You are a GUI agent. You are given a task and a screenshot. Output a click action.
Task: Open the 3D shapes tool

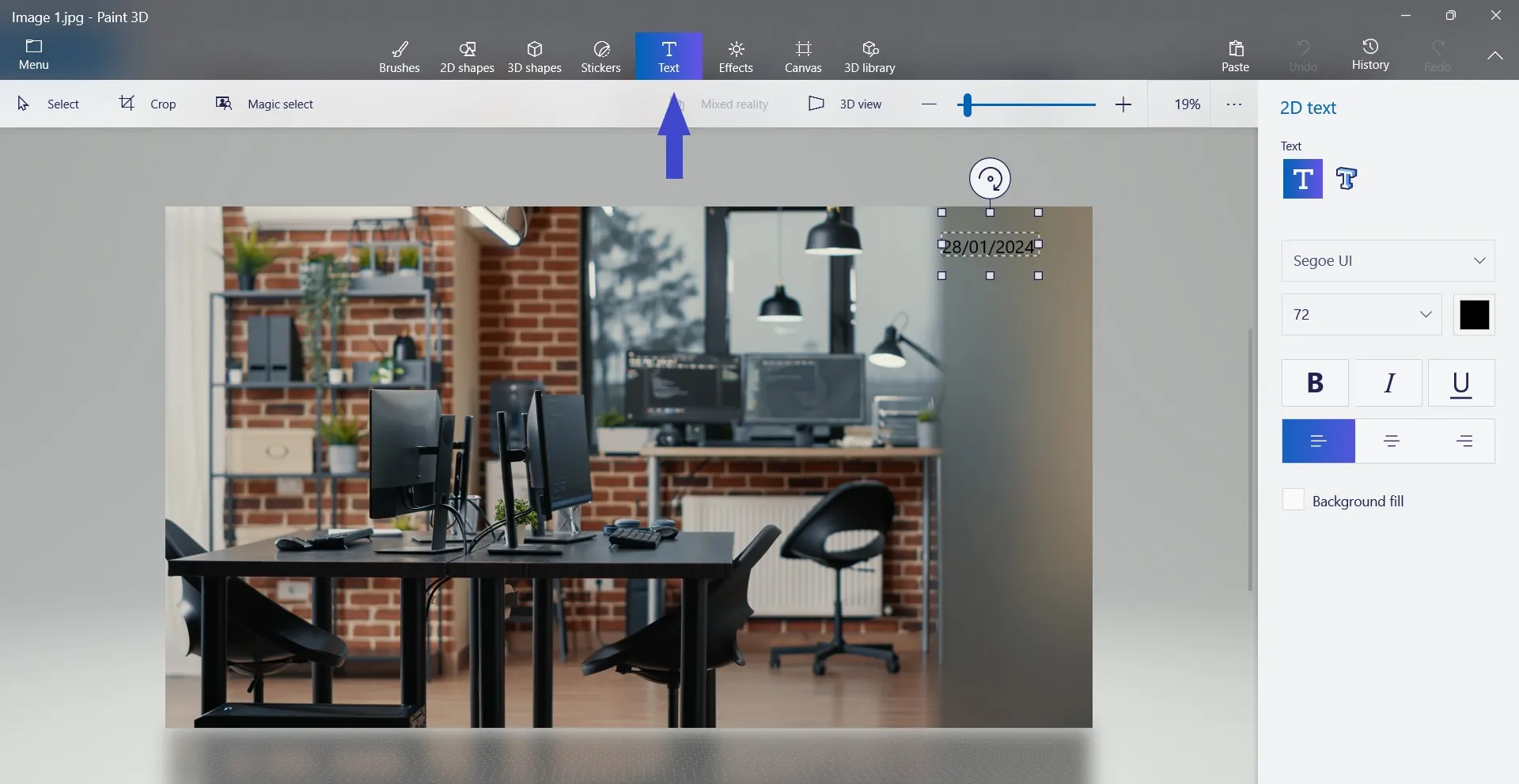534,56
